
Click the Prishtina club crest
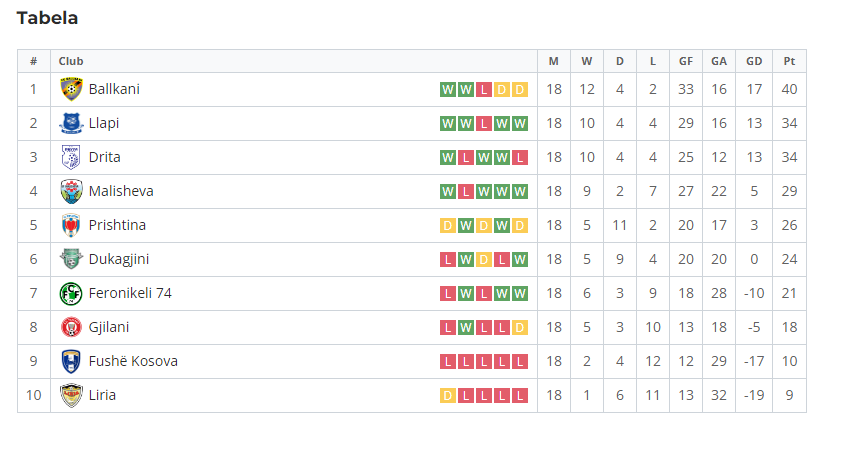click(x=71, y=225)
